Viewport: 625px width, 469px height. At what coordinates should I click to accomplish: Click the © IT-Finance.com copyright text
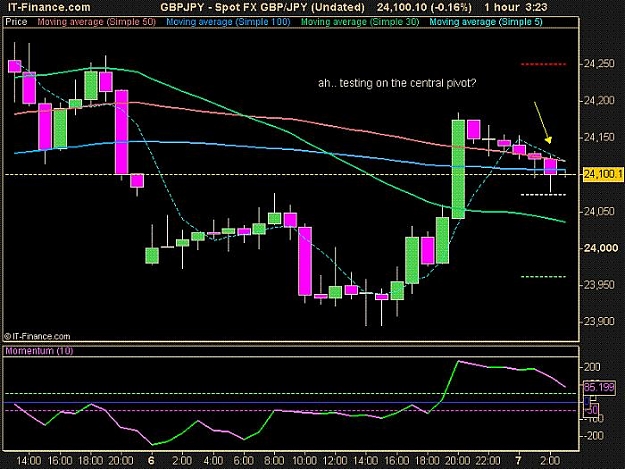tap(37, 336)
